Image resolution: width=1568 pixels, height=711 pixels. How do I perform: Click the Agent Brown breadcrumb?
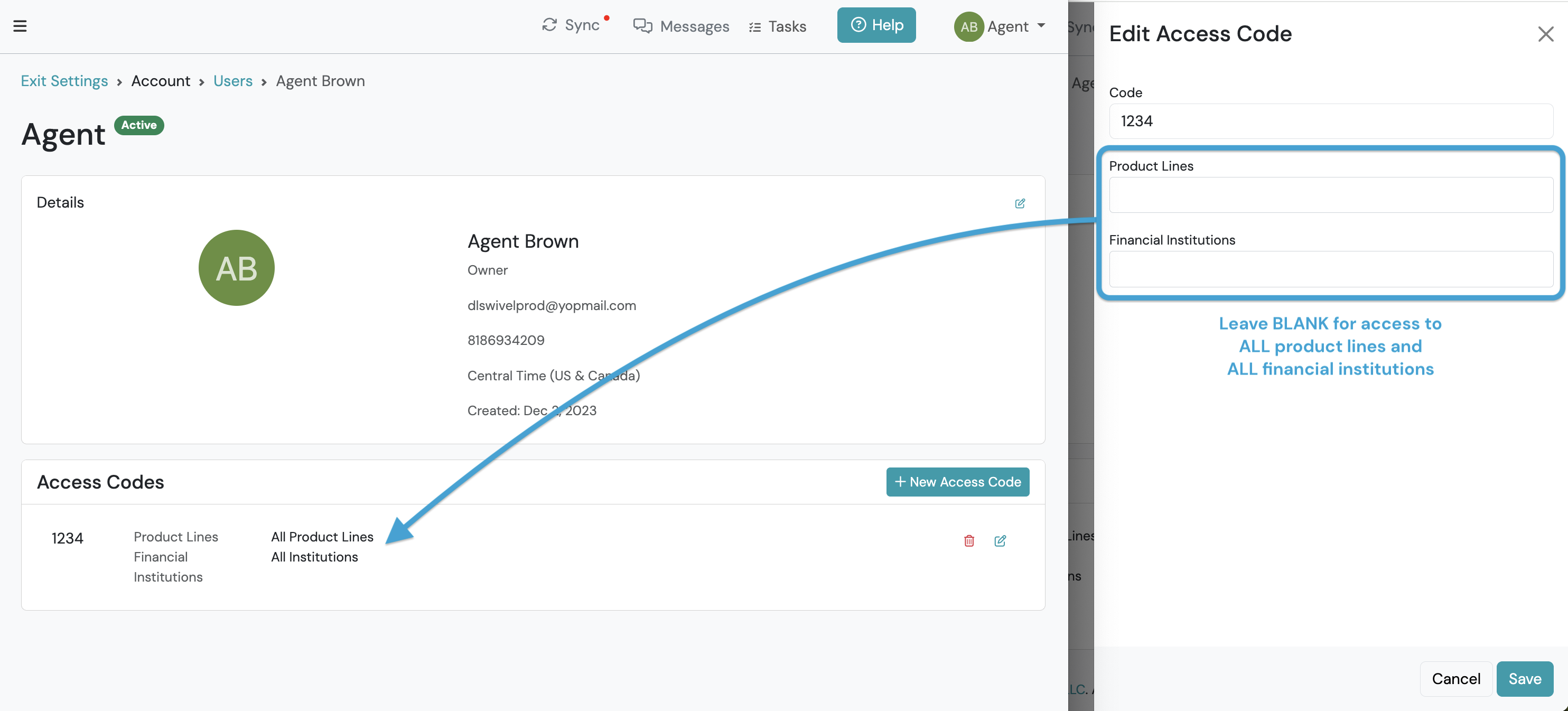320,81
